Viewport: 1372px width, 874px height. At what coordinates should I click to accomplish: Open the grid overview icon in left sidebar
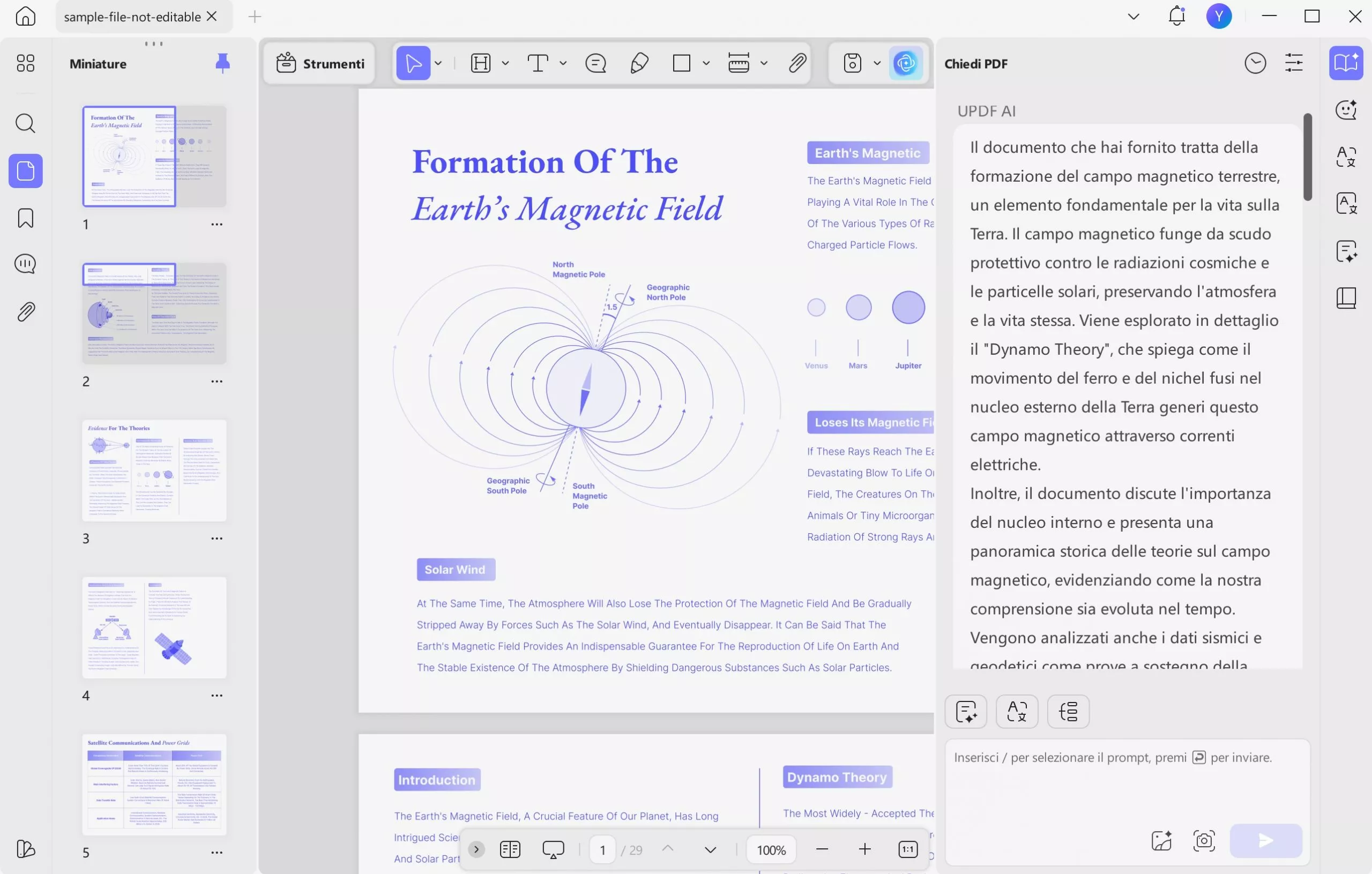(x=26, y=63)
